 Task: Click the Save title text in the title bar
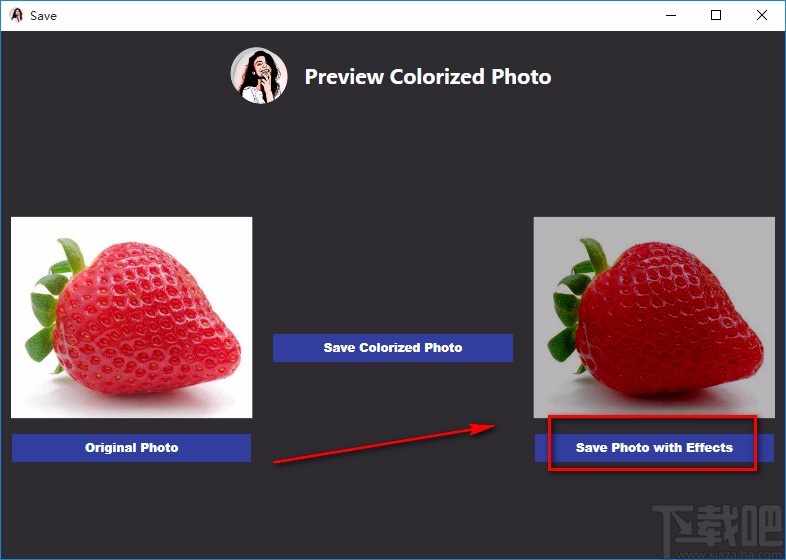43,15
